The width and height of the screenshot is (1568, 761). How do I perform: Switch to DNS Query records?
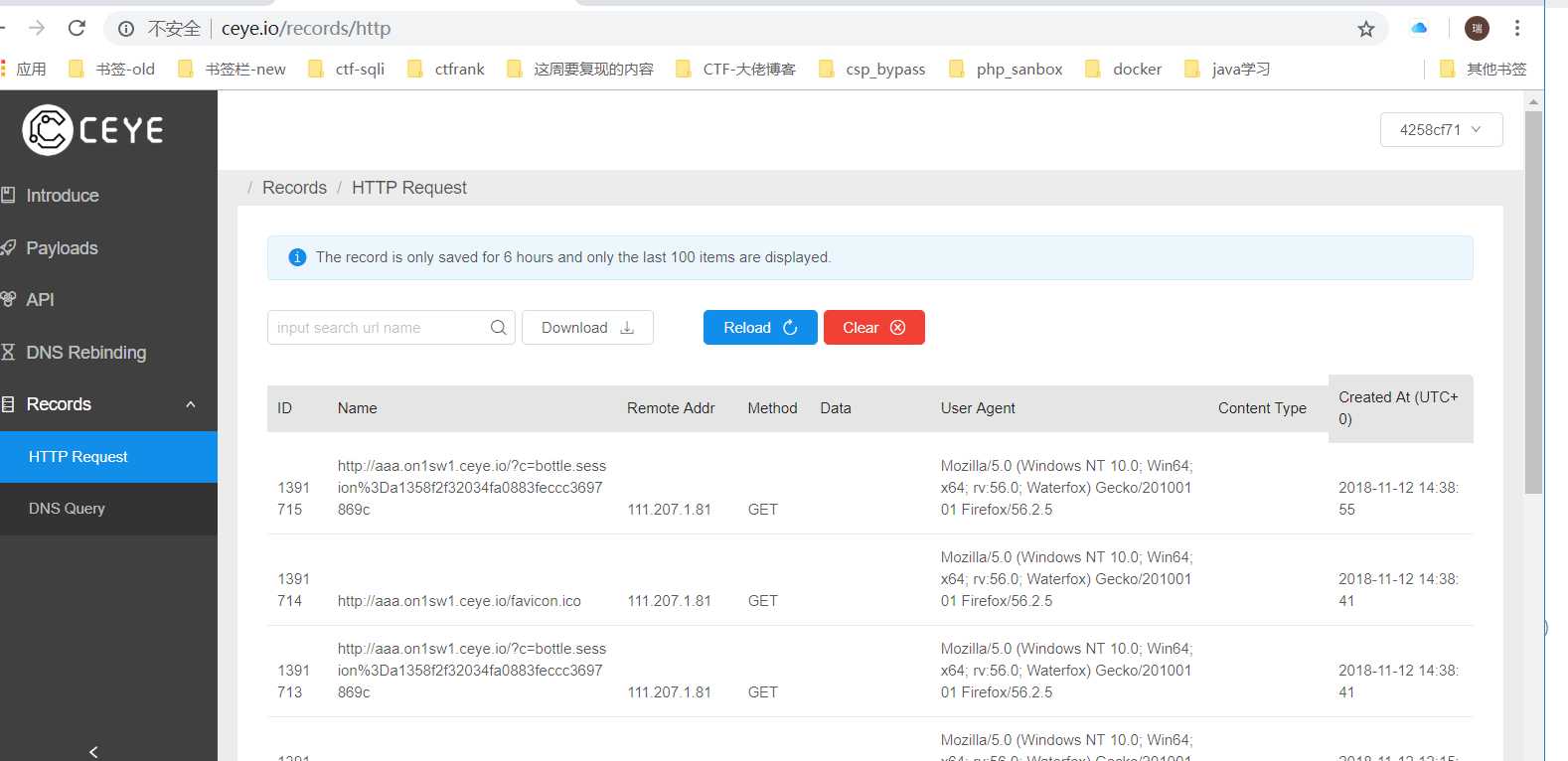tap(108, 509)
